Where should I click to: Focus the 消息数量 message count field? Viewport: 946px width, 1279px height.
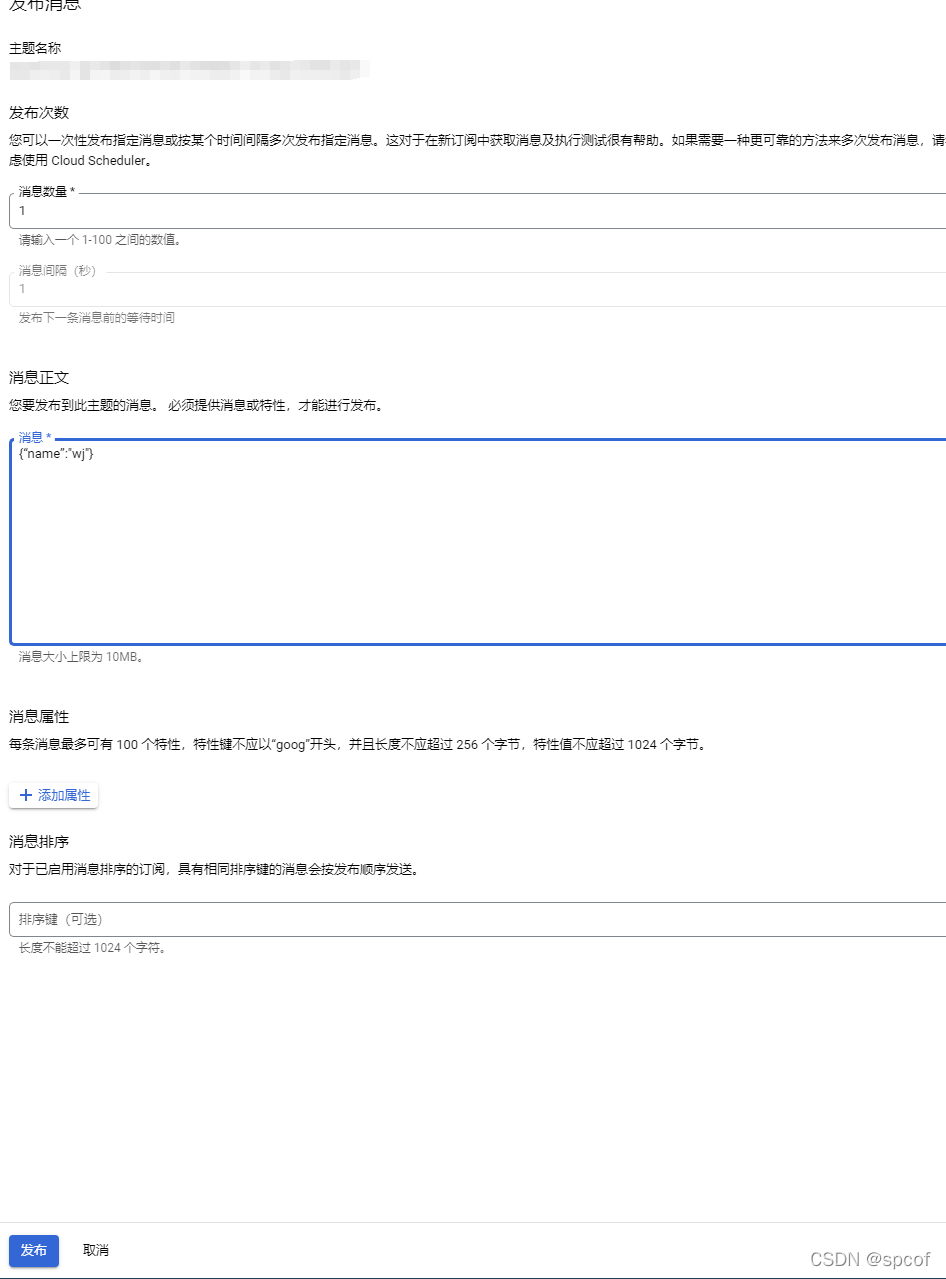point(478,211)
